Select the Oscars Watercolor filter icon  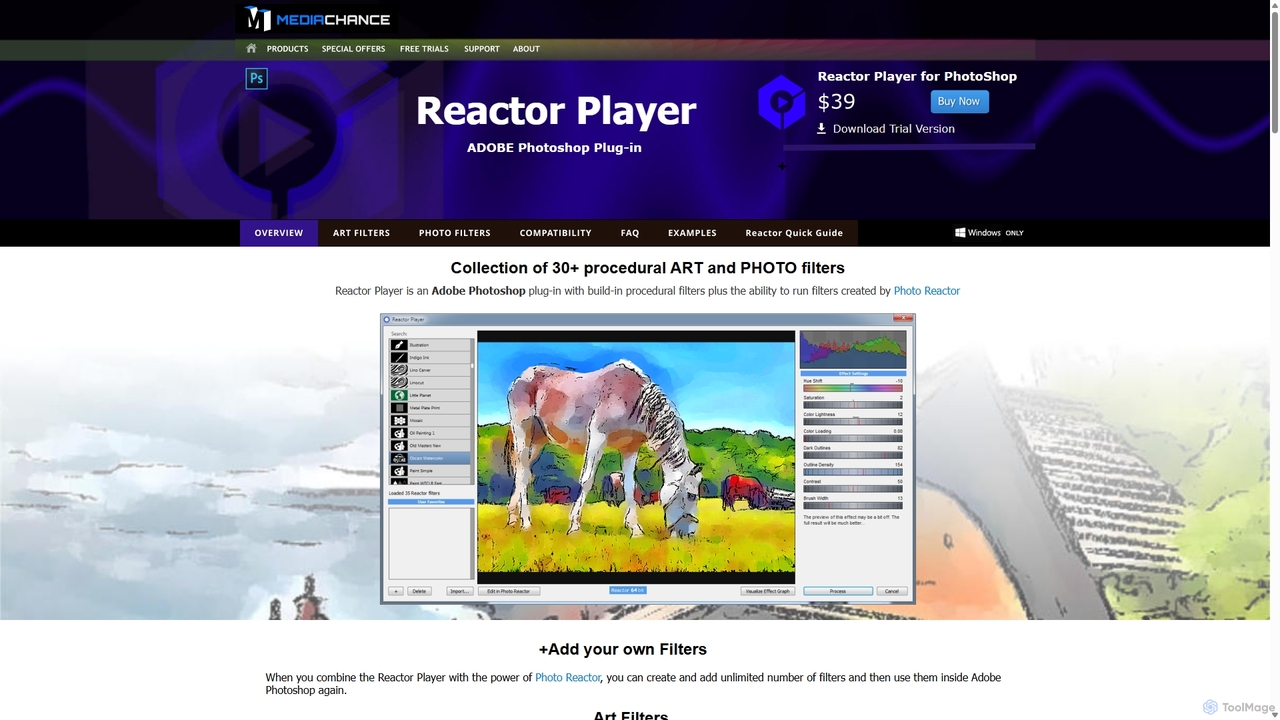pos(399,458)
